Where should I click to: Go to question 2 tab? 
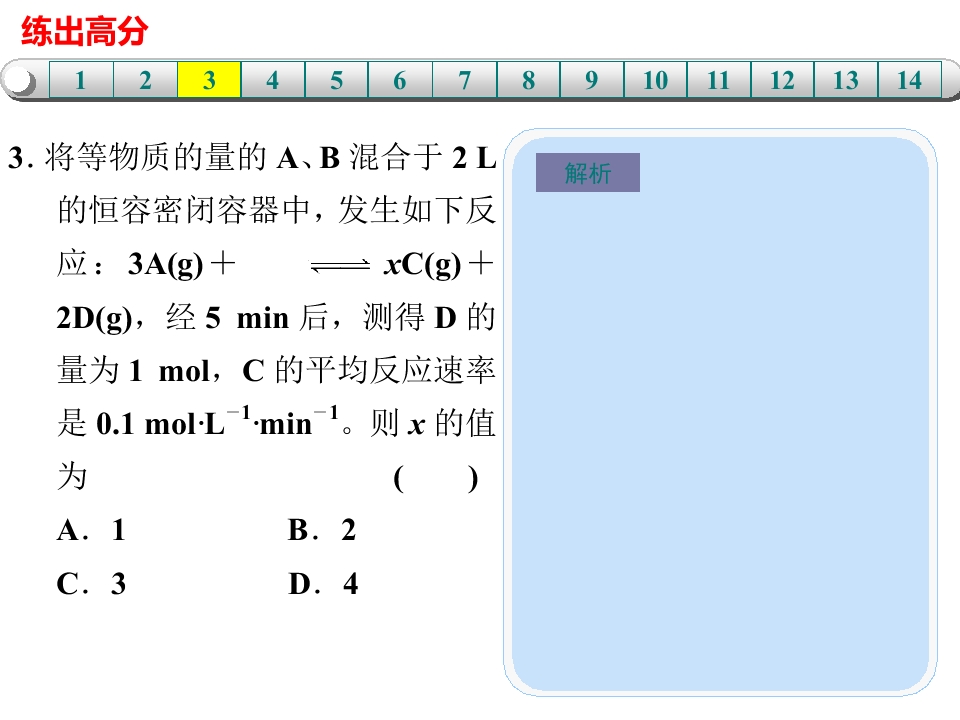coord(145,80)
